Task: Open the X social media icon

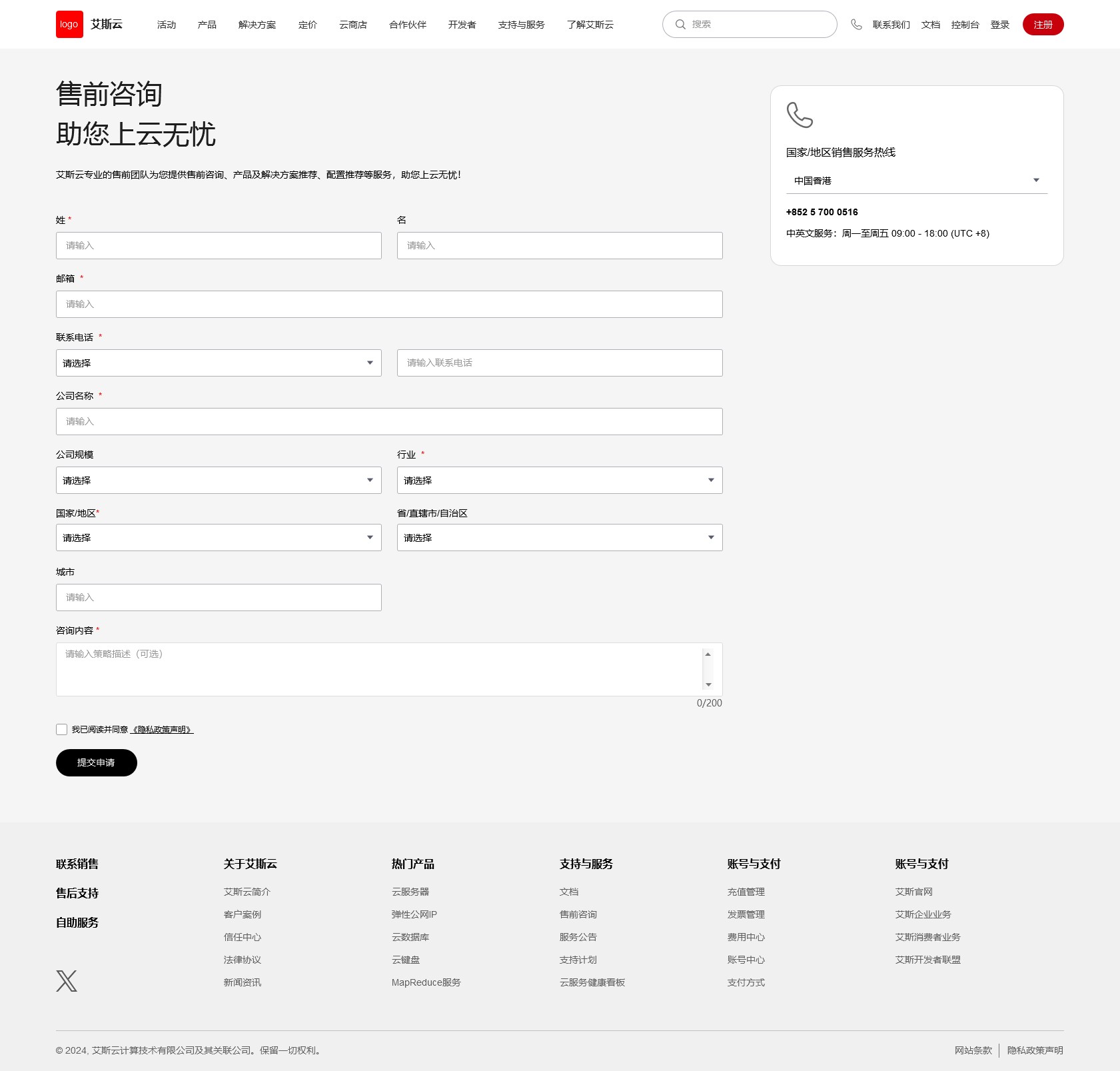Action: tap(67, 980)
